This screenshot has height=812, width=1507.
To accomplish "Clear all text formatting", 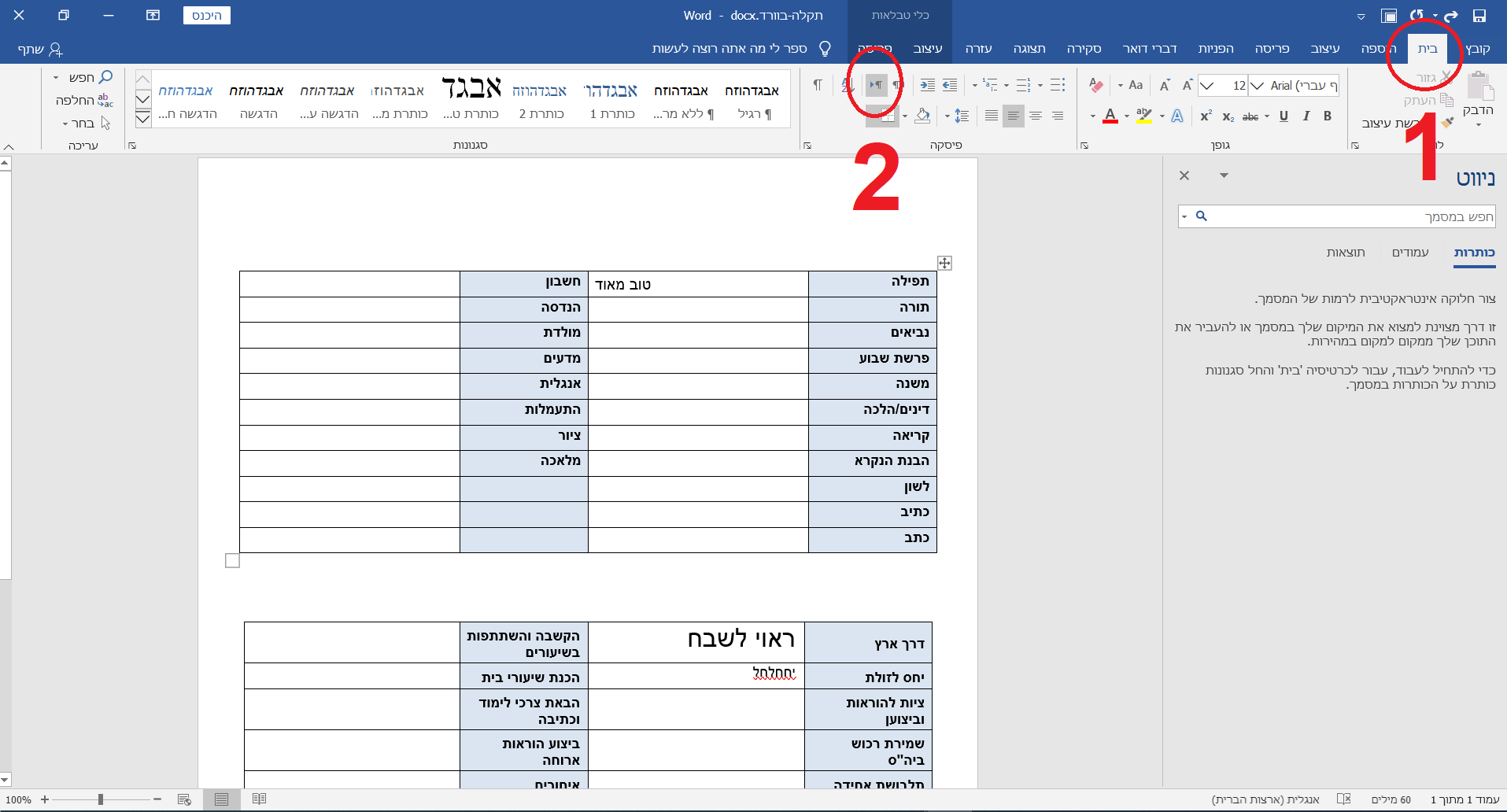I will coord(1095,85).
